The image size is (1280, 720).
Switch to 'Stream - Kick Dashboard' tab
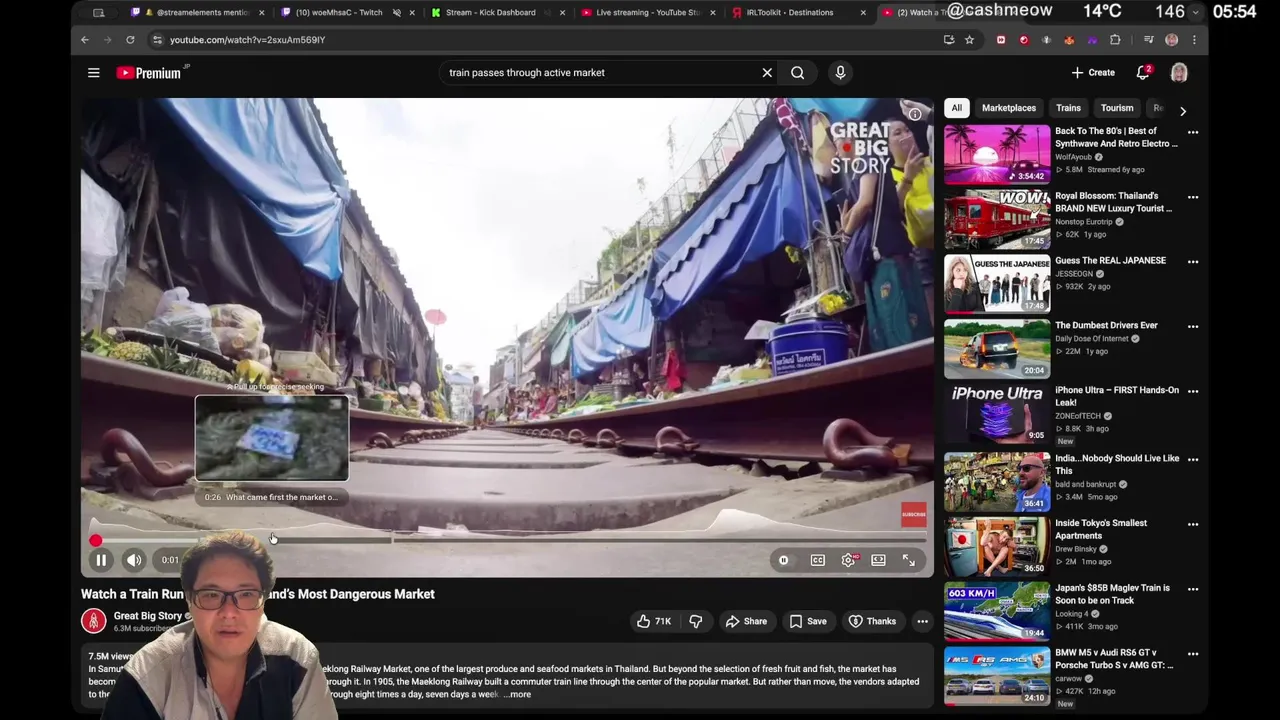(x=490, y=13)
